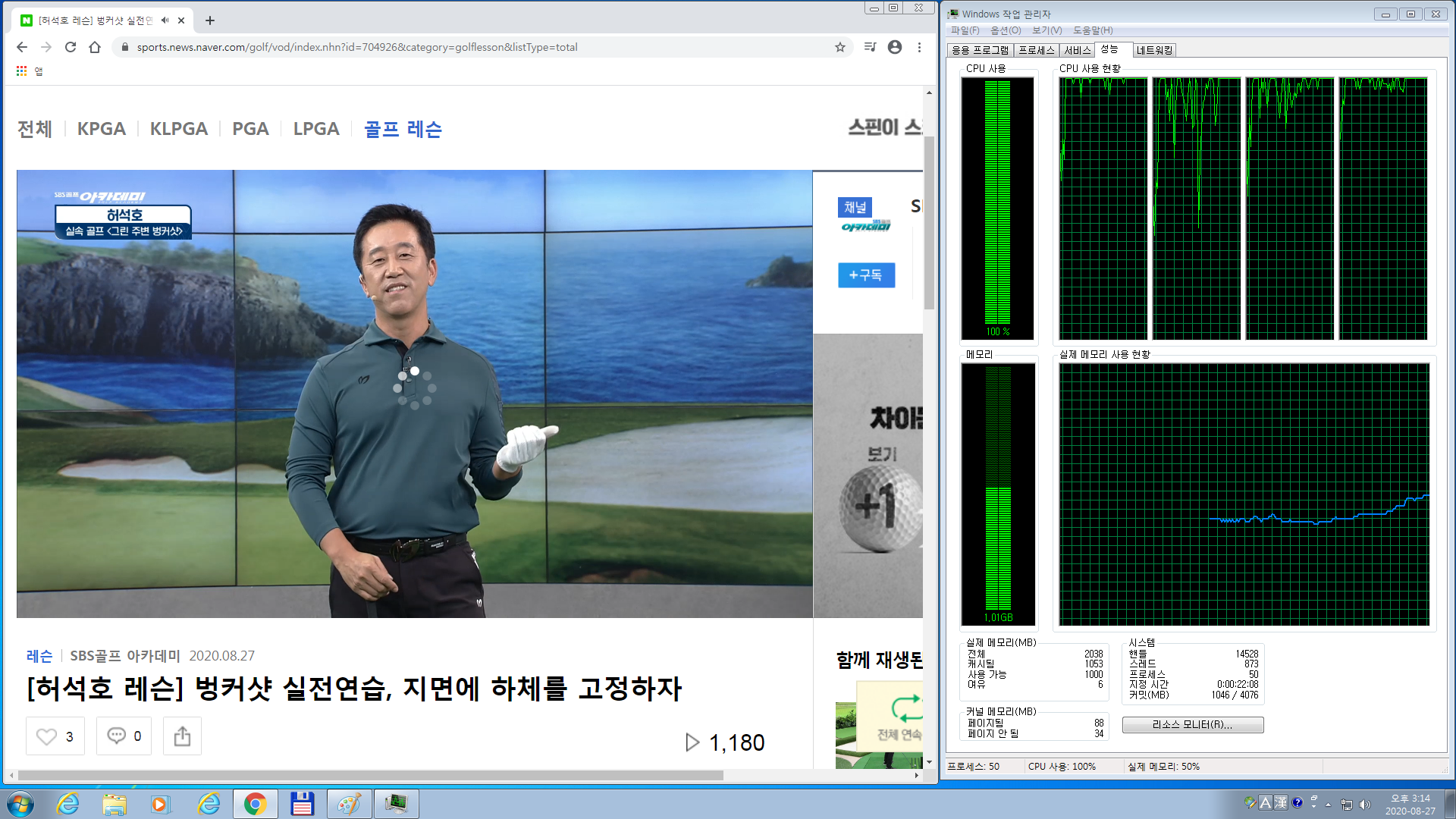Click the CPU 사용 100% meter

tap(997, 209)
